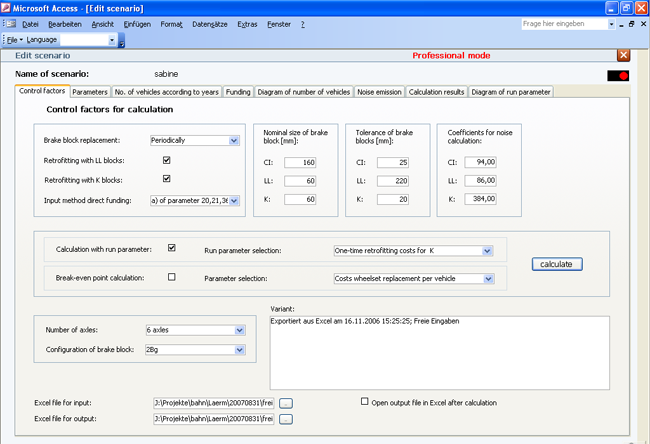
Task: Click the red dot status indicator
Action: coord(623,75)
